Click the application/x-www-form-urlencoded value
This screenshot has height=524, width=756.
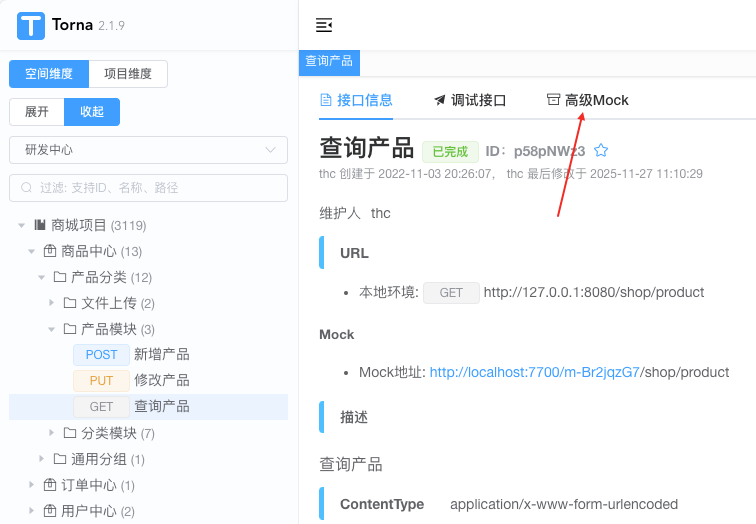pyautogui.click(x=564, y=504)
